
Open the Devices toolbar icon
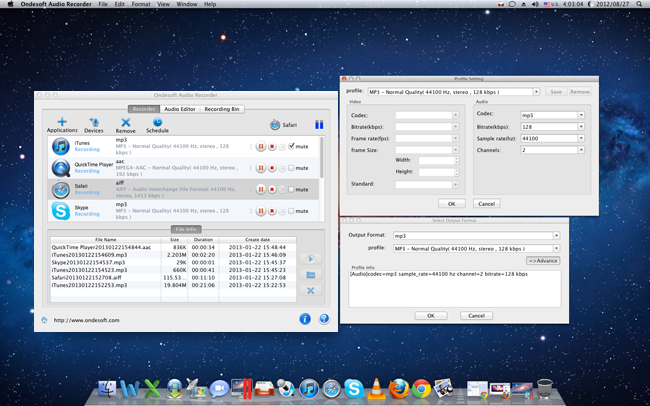[93, 122]
